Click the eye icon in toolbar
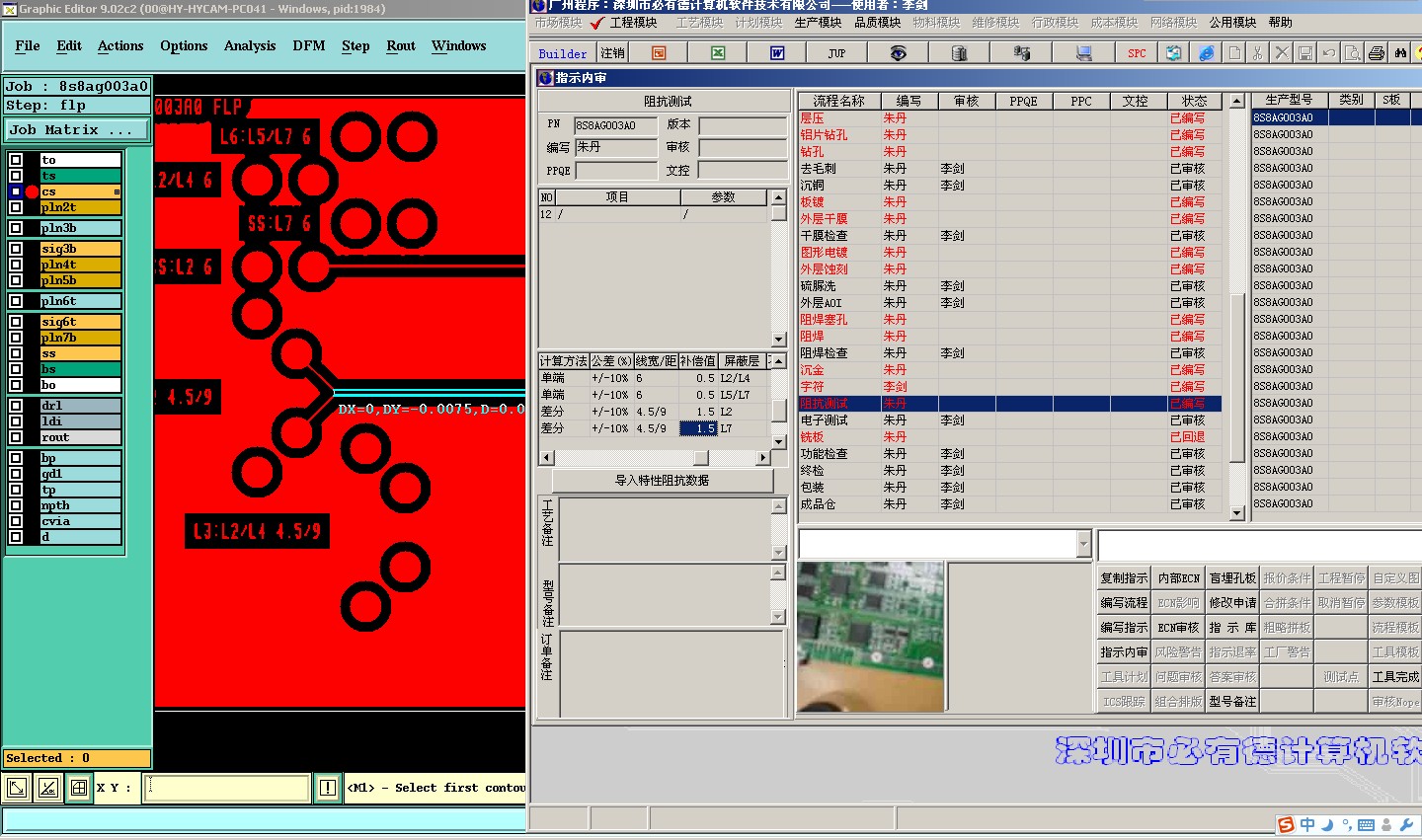The width and height of the screenshot is (1422, 840). point(898,53)
